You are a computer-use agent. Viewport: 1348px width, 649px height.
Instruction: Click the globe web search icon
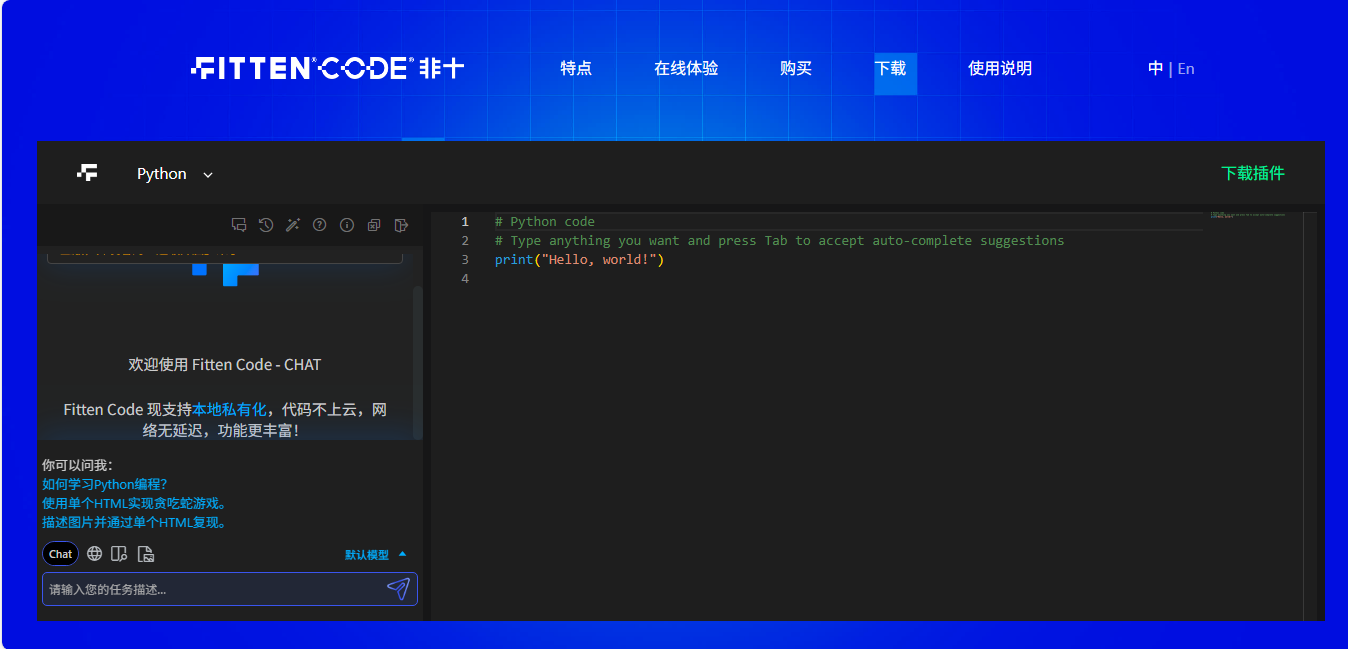tap(94, 554)
